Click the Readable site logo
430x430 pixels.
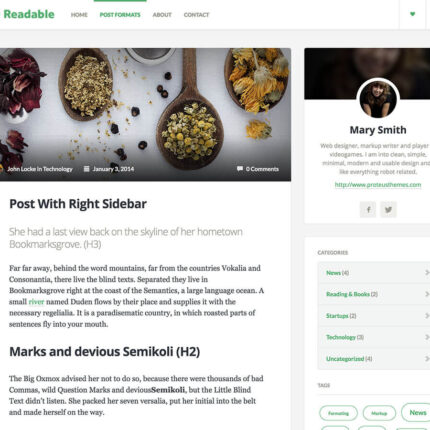[28, 14]
